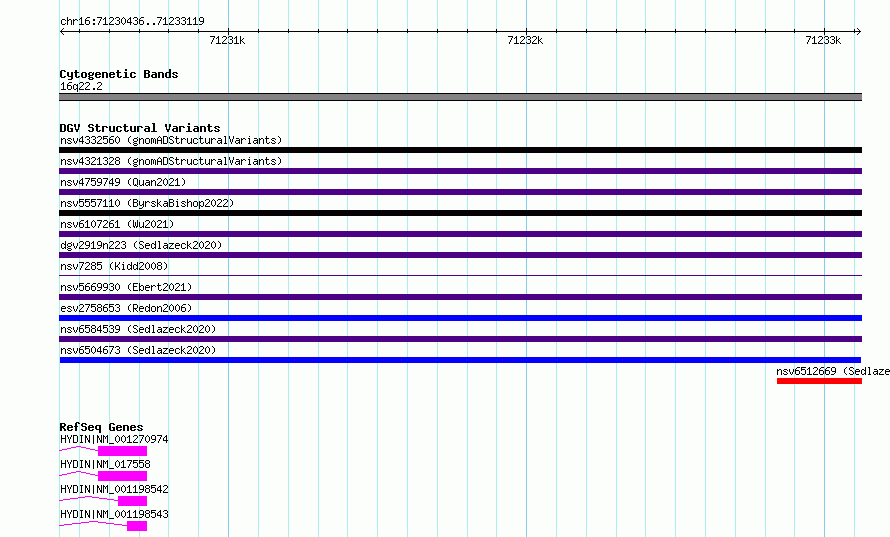Click the 71231k ruler tick mark

pos(228,32)
